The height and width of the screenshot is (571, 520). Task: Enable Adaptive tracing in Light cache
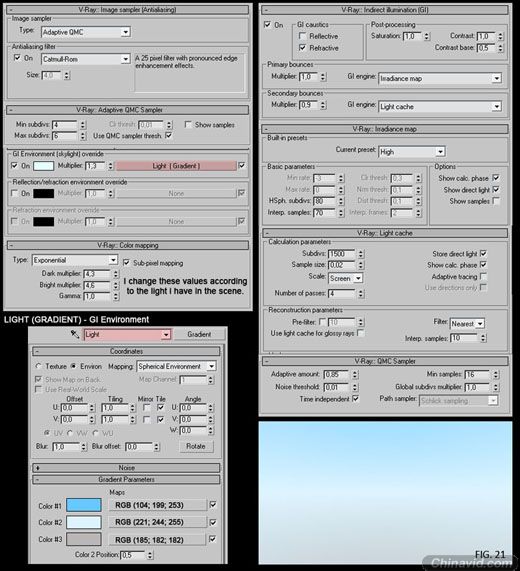click(484, 276)
